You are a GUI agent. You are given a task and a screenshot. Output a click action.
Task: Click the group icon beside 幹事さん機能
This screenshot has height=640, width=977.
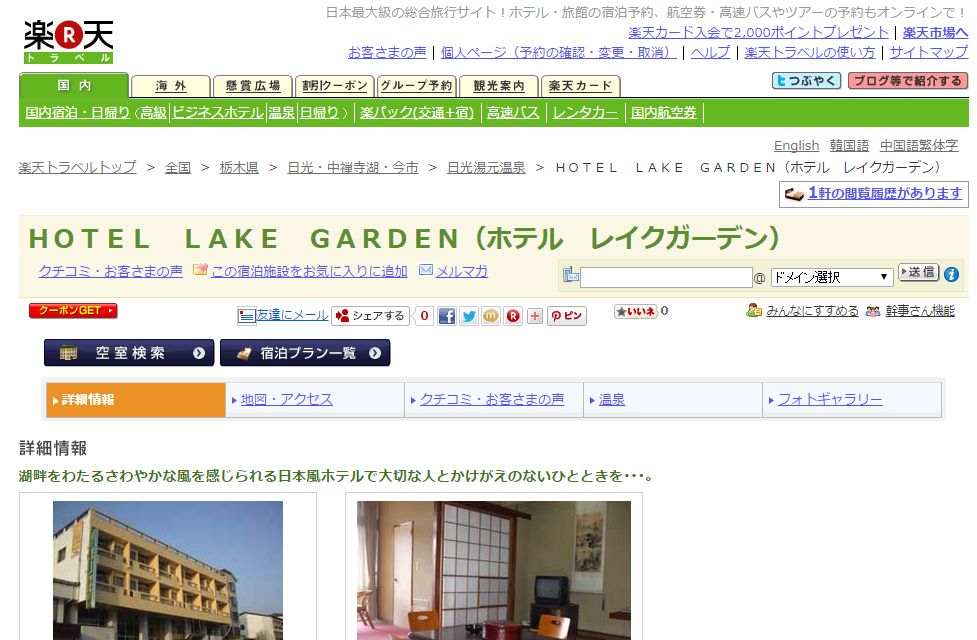[873, 311]
